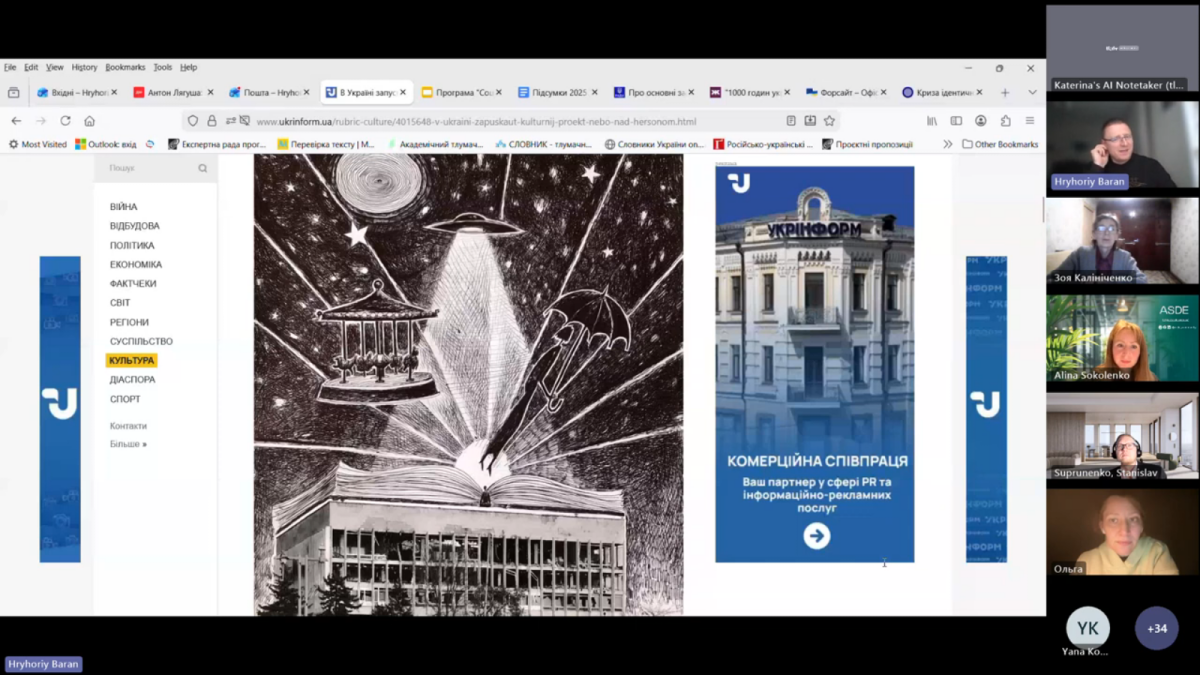
Task: Show the +34 additional participants
Action: tap(1156, 629)
